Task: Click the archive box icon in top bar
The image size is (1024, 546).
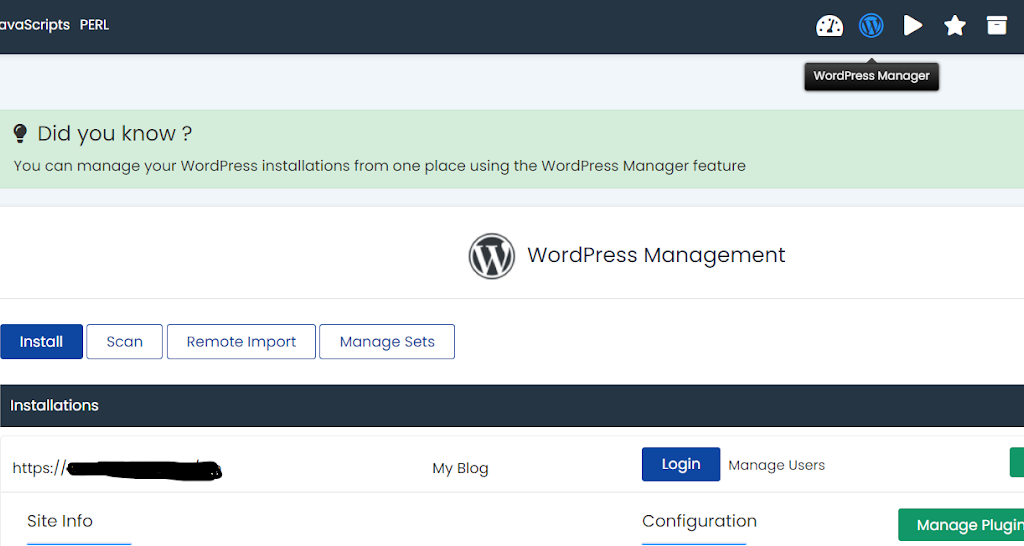Action: click(997, 25)
